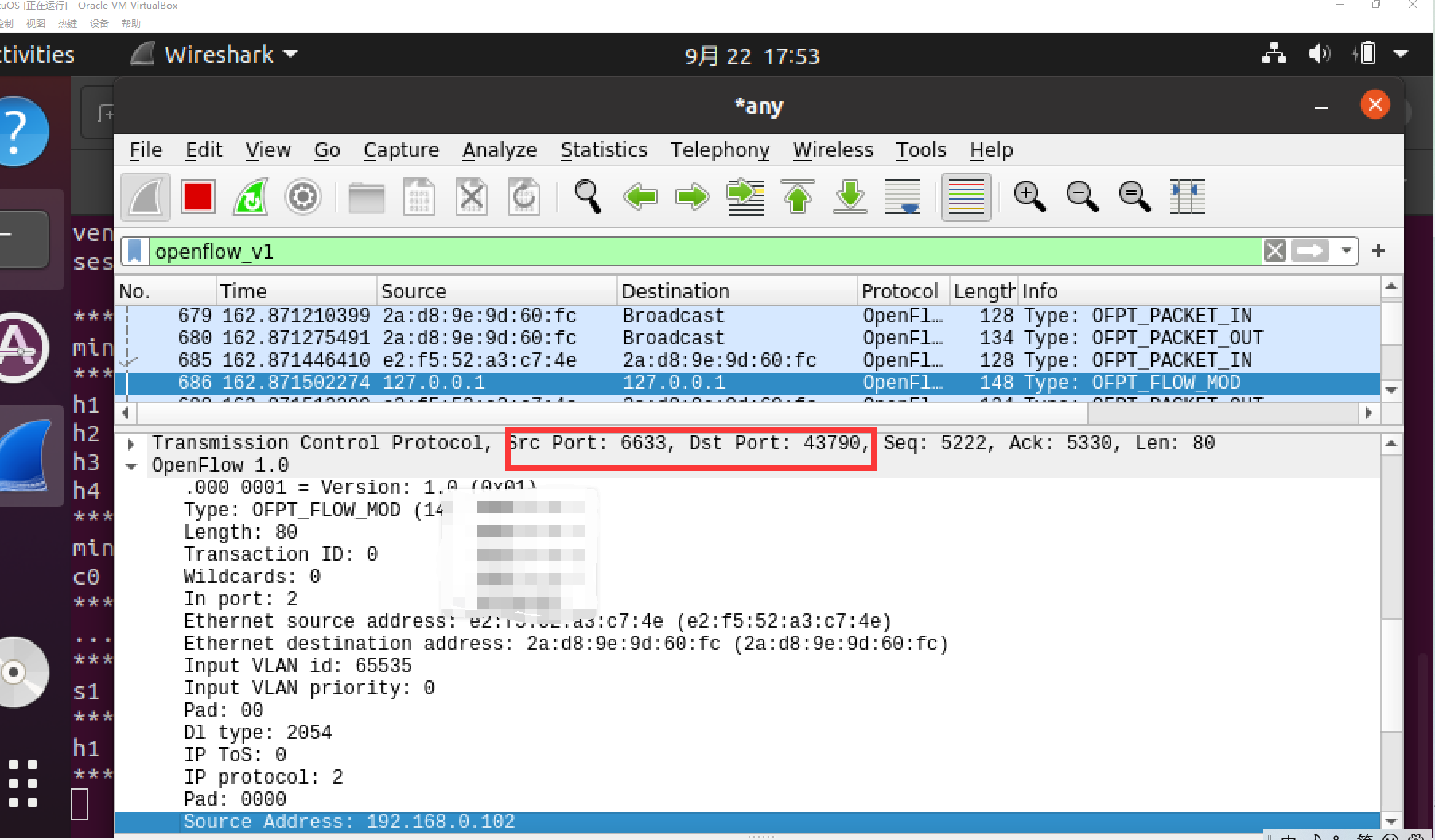Expand Transmission Control Protocol tree node
Screen dimensions: 1435x840
coord(131,444)
